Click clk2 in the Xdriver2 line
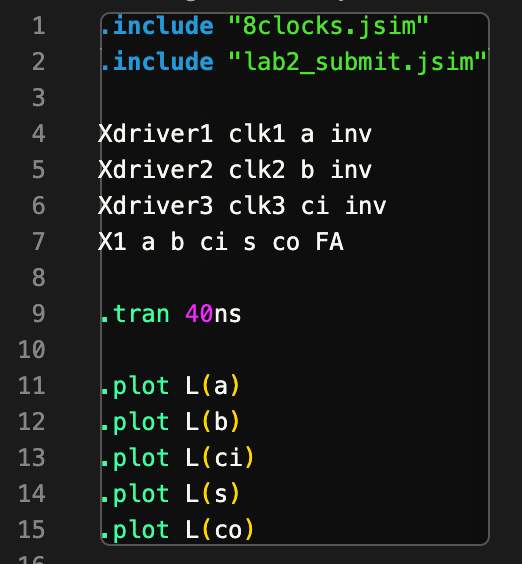 coord(257,169)
